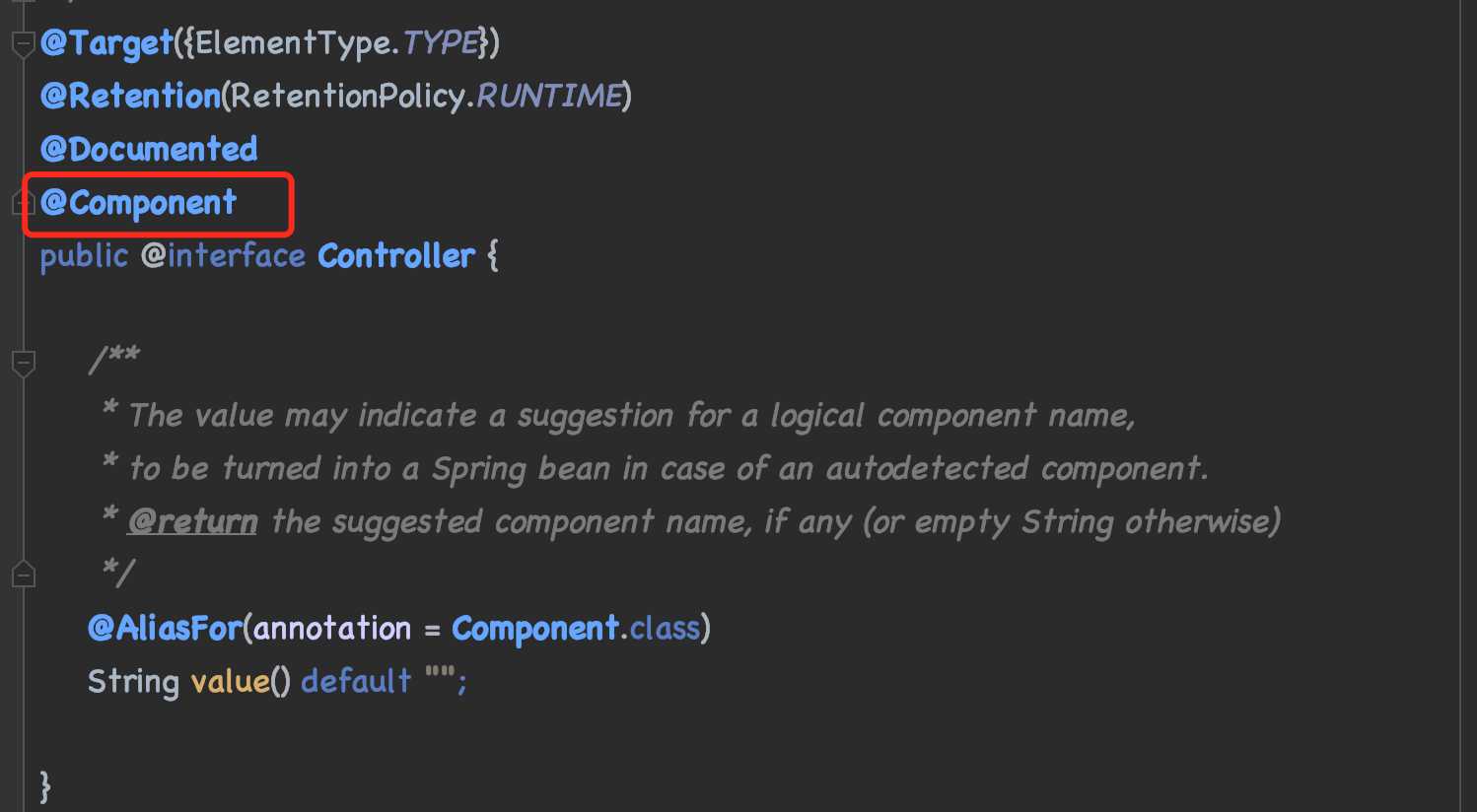Click the default keyword
Screen dimensions: 1477x812
[356, 681]
